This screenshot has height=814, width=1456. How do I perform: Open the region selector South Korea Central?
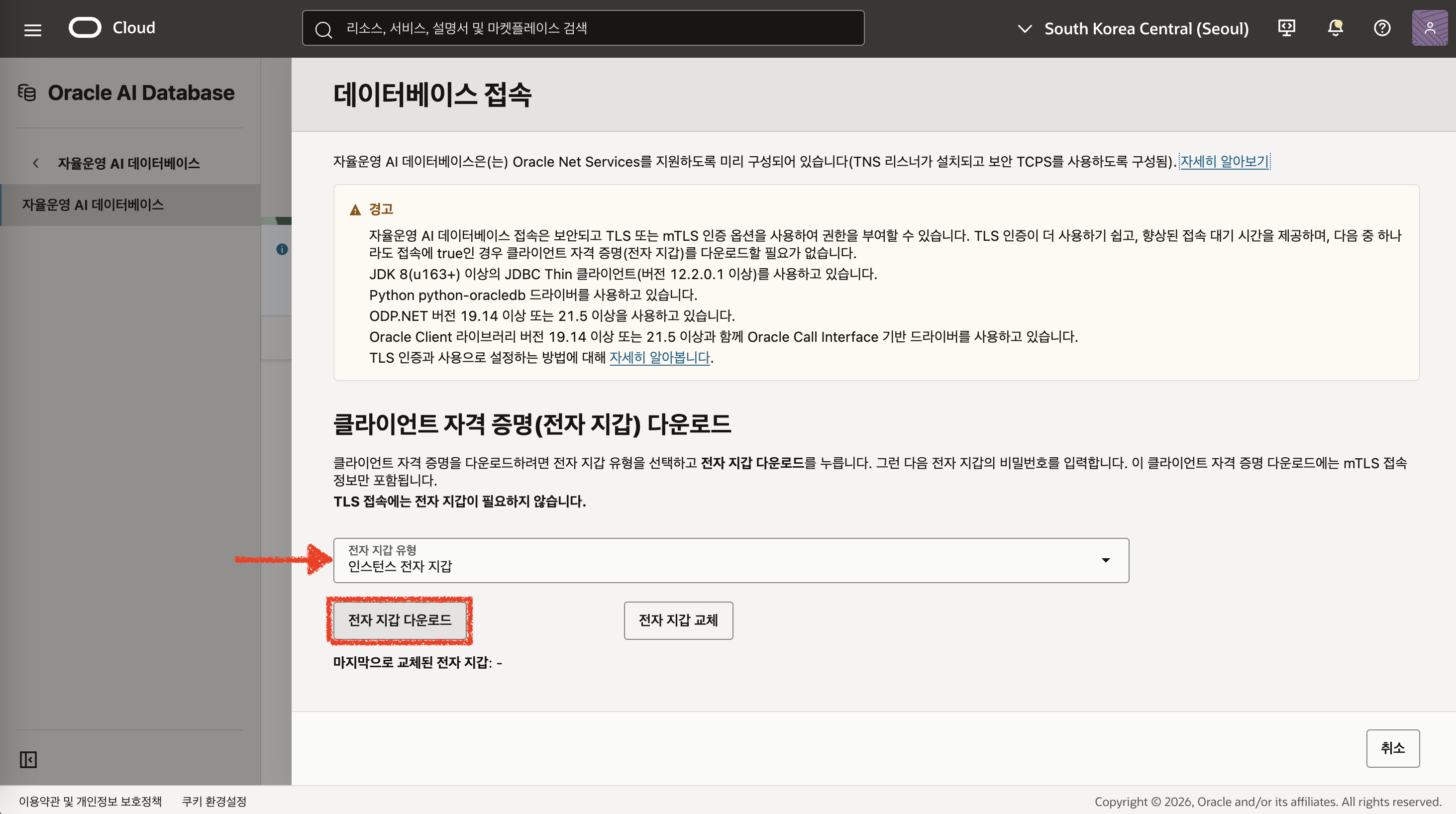[1133, 28]
